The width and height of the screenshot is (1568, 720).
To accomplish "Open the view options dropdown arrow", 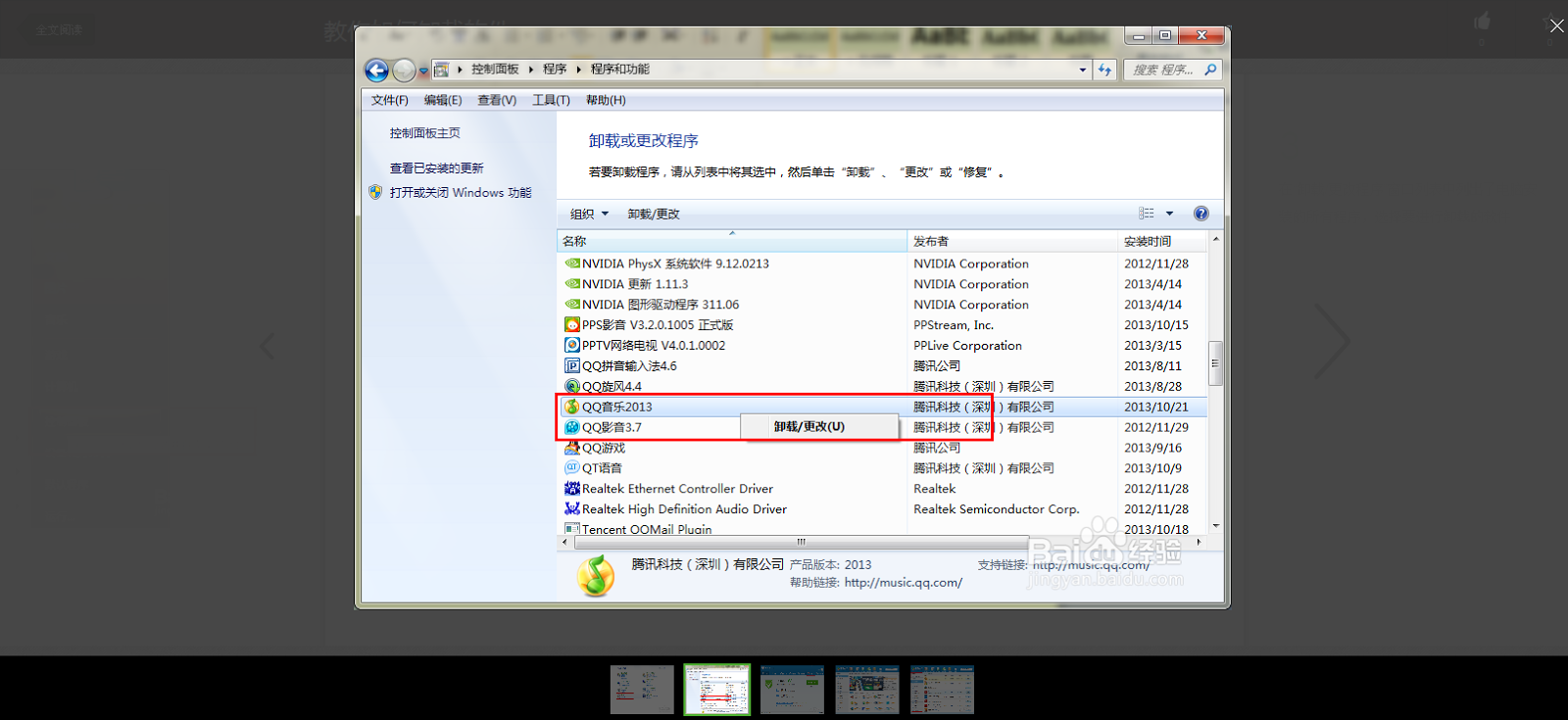I will (1169, 214).
